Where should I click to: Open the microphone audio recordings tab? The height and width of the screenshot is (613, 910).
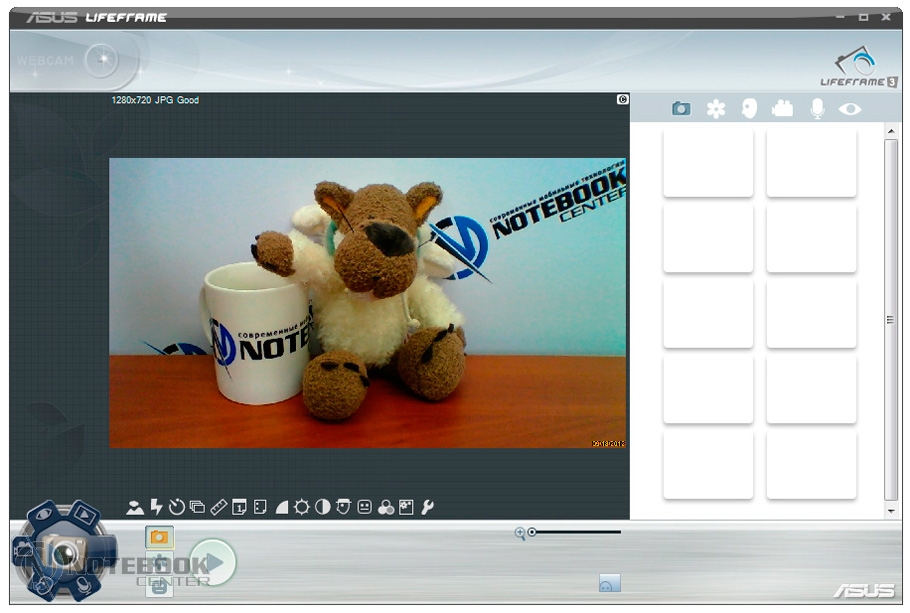817,109
